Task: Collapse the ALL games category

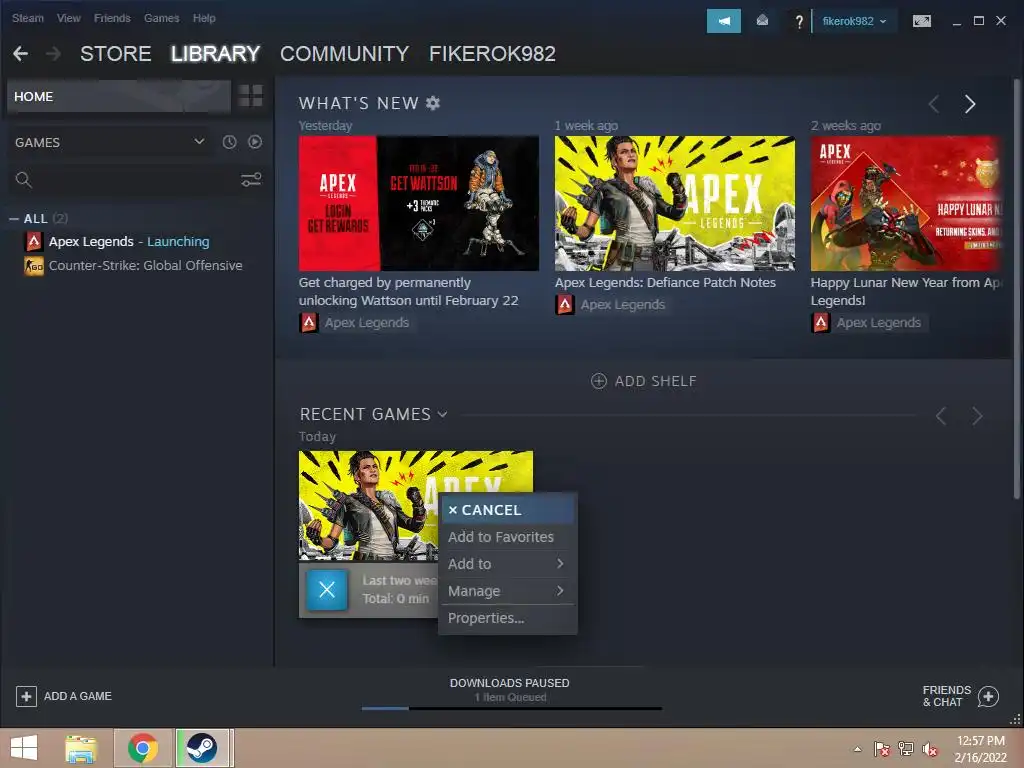Action: tap(14, 219)
